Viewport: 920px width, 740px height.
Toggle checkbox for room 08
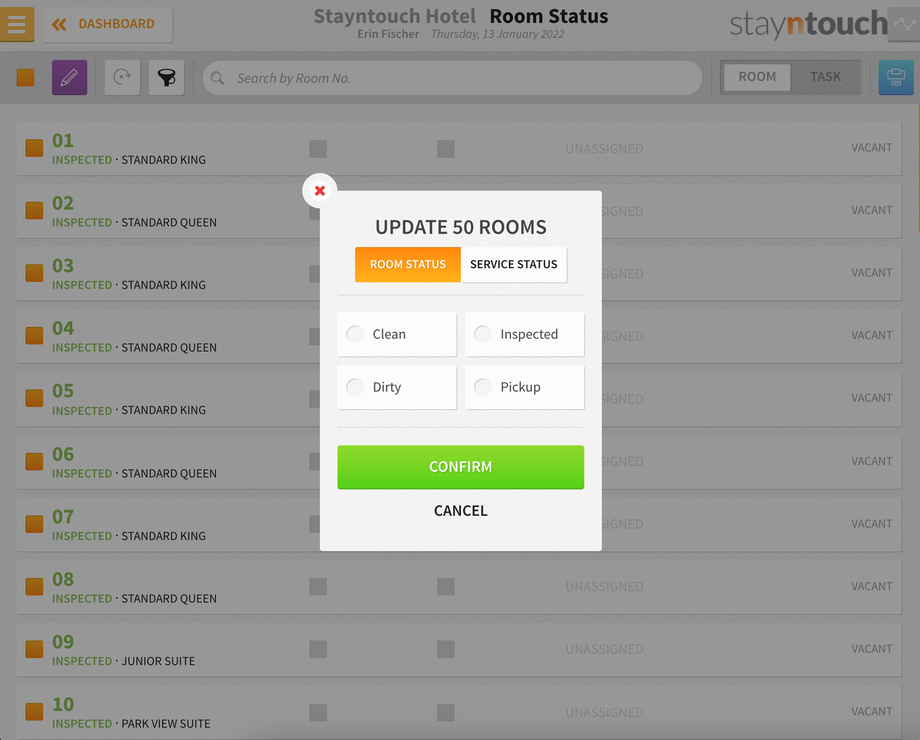tap(34, 586)
